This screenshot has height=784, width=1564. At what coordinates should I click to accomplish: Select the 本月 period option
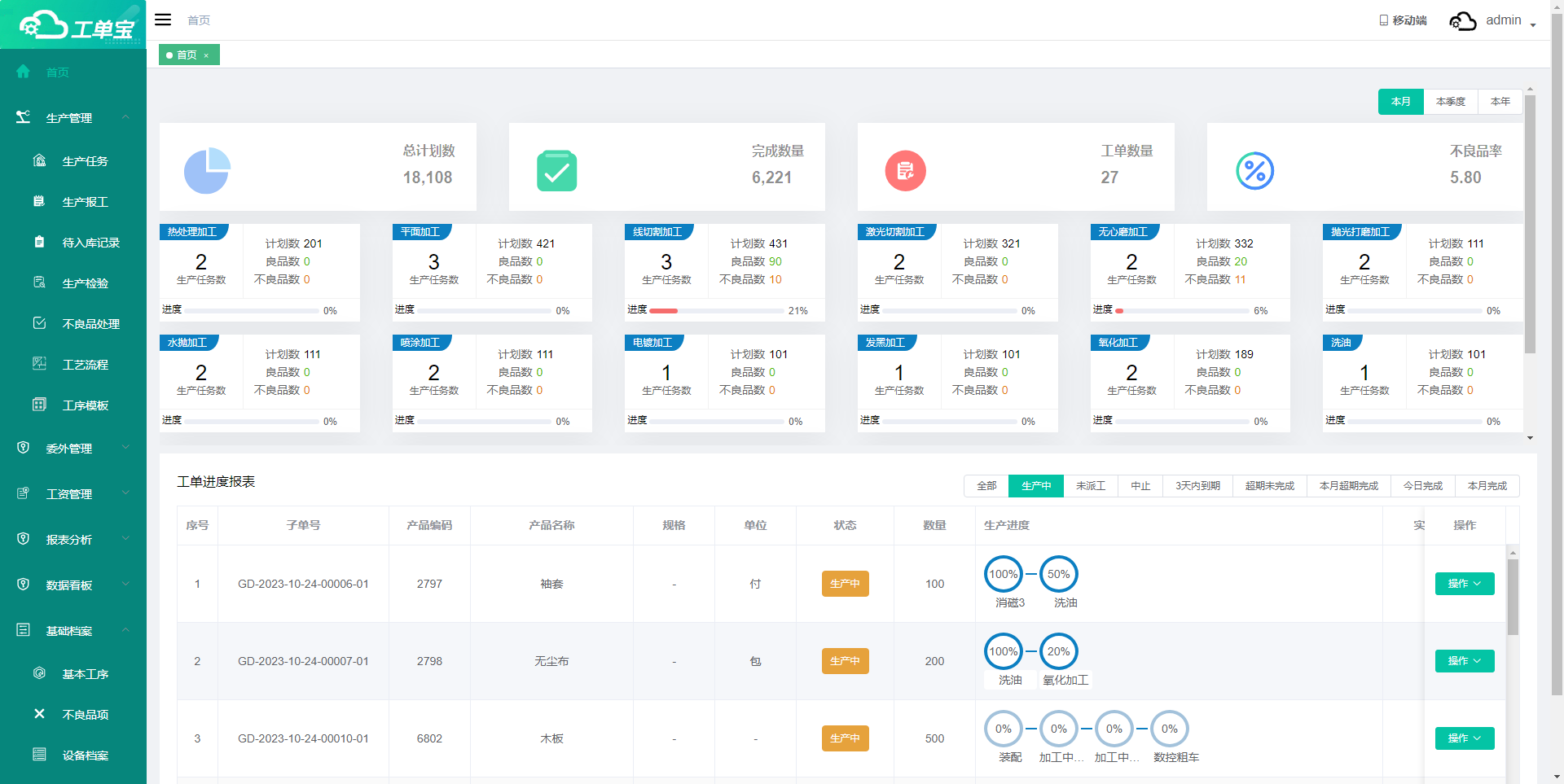pyautogui.click(x=1400, y=102)
